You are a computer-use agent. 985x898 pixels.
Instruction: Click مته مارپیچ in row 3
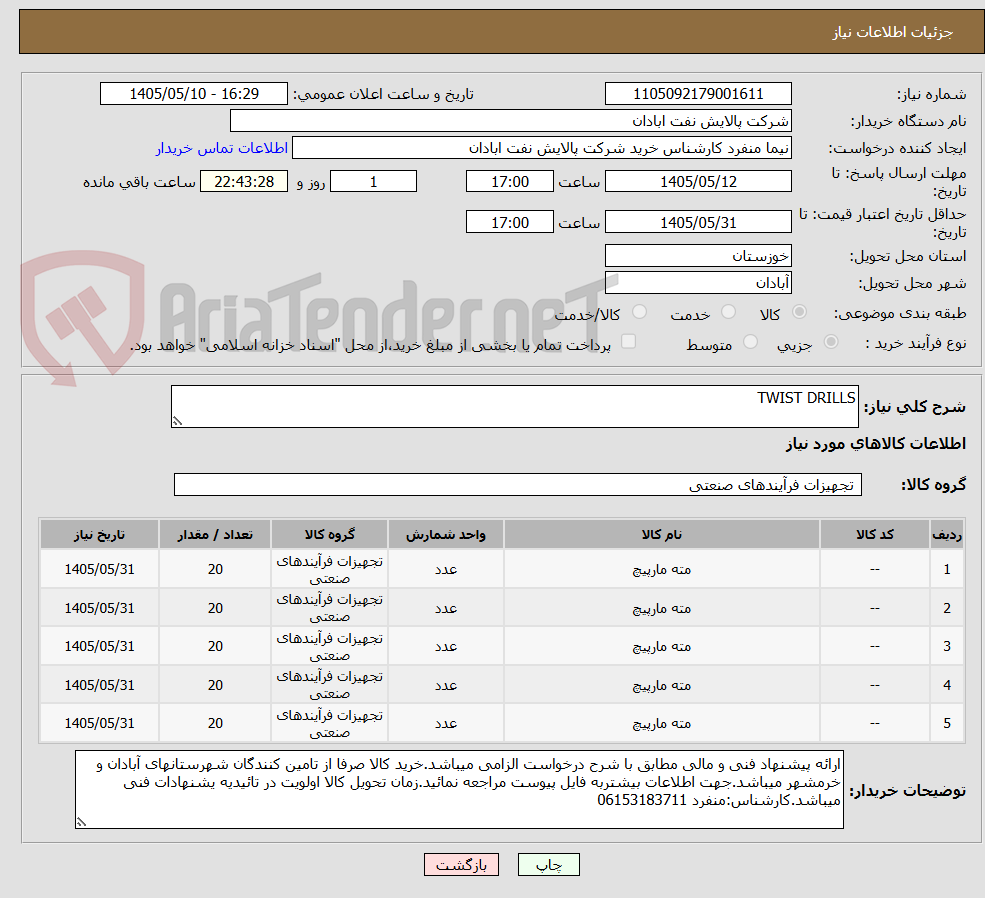661,647
